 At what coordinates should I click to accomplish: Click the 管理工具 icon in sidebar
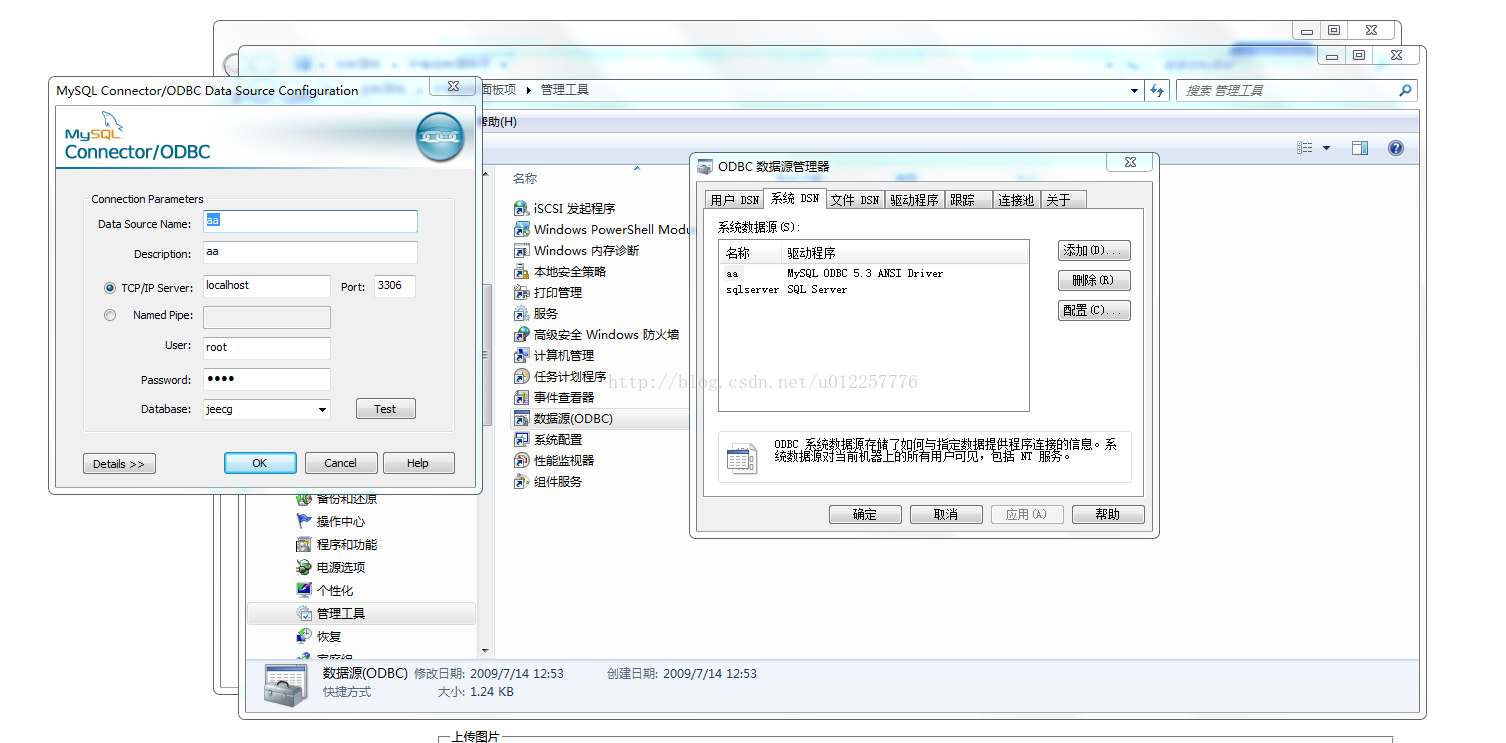pyautogui.click(x=304, y=613)
